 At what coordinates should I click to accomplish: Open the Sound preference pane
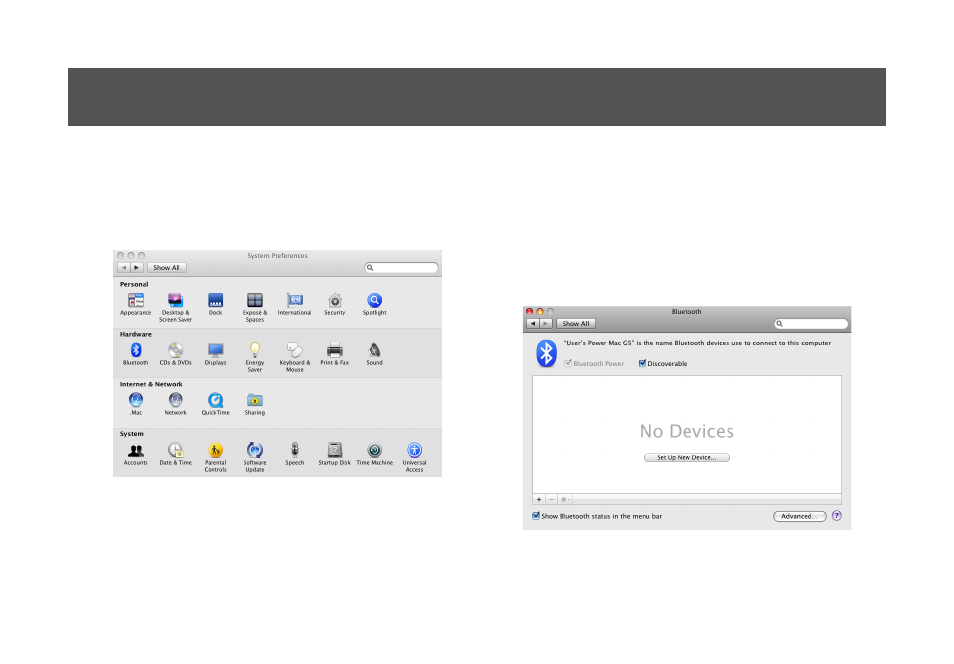coord(374,354)
